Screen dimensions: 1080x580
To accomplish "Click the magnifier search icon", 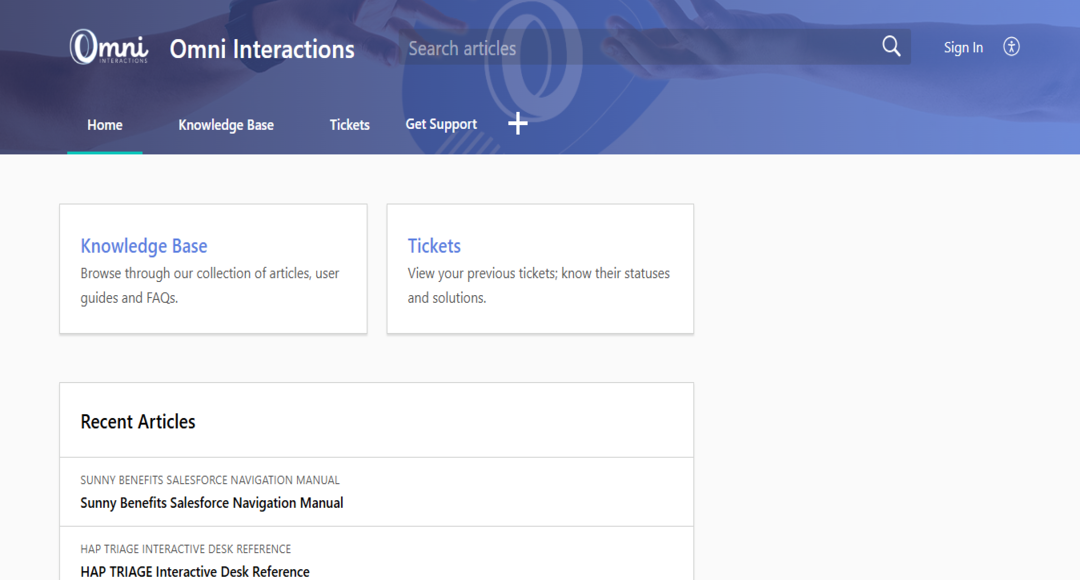I will [x=891, y=46].
